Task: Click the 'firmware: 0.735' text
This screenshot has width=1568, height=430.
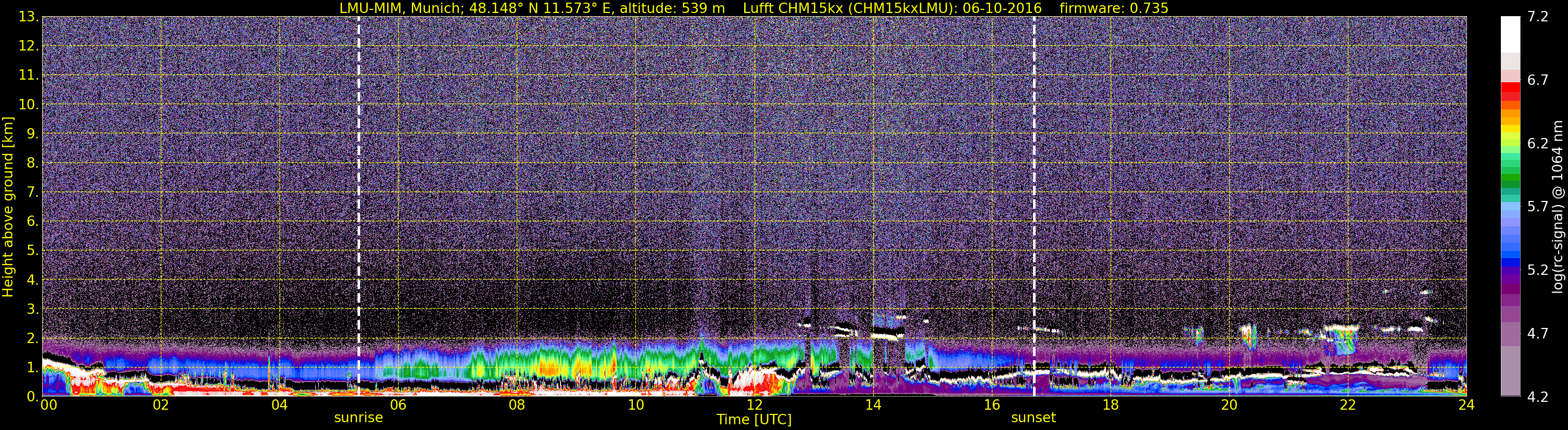Action: pyautogui.click(x=1114, y=8)
